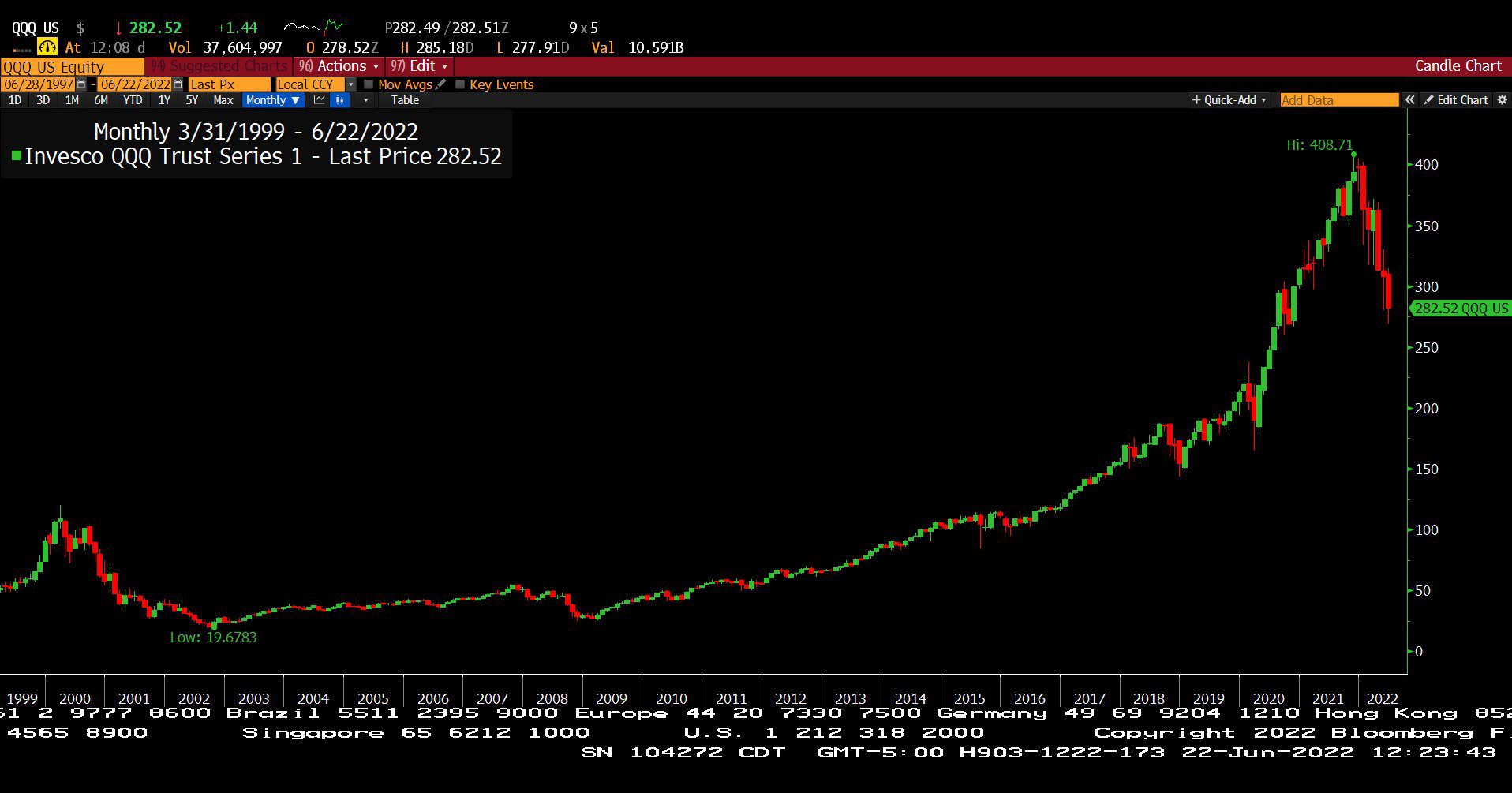
Task: Click the intraday sparkline mini chart
Action: (313, 28)
